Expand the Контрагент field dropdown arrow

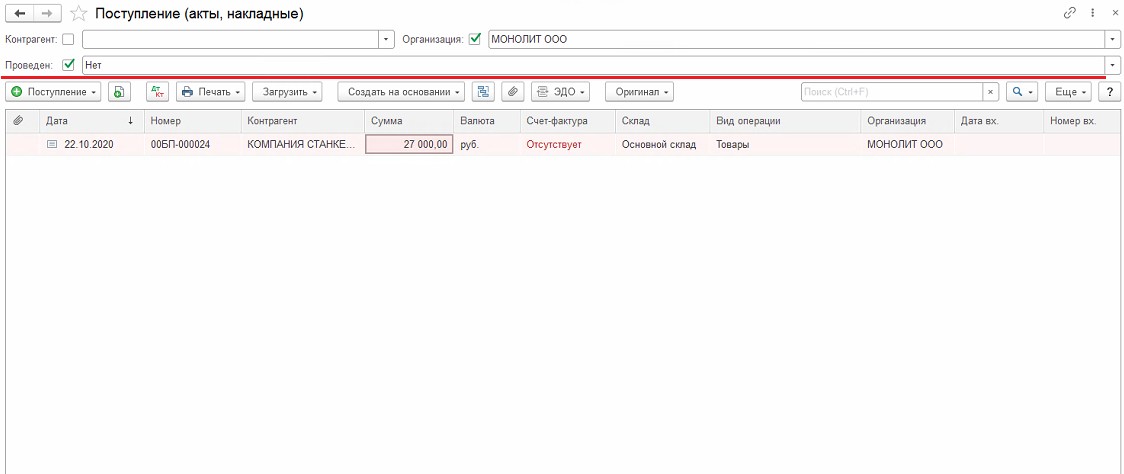387,39
